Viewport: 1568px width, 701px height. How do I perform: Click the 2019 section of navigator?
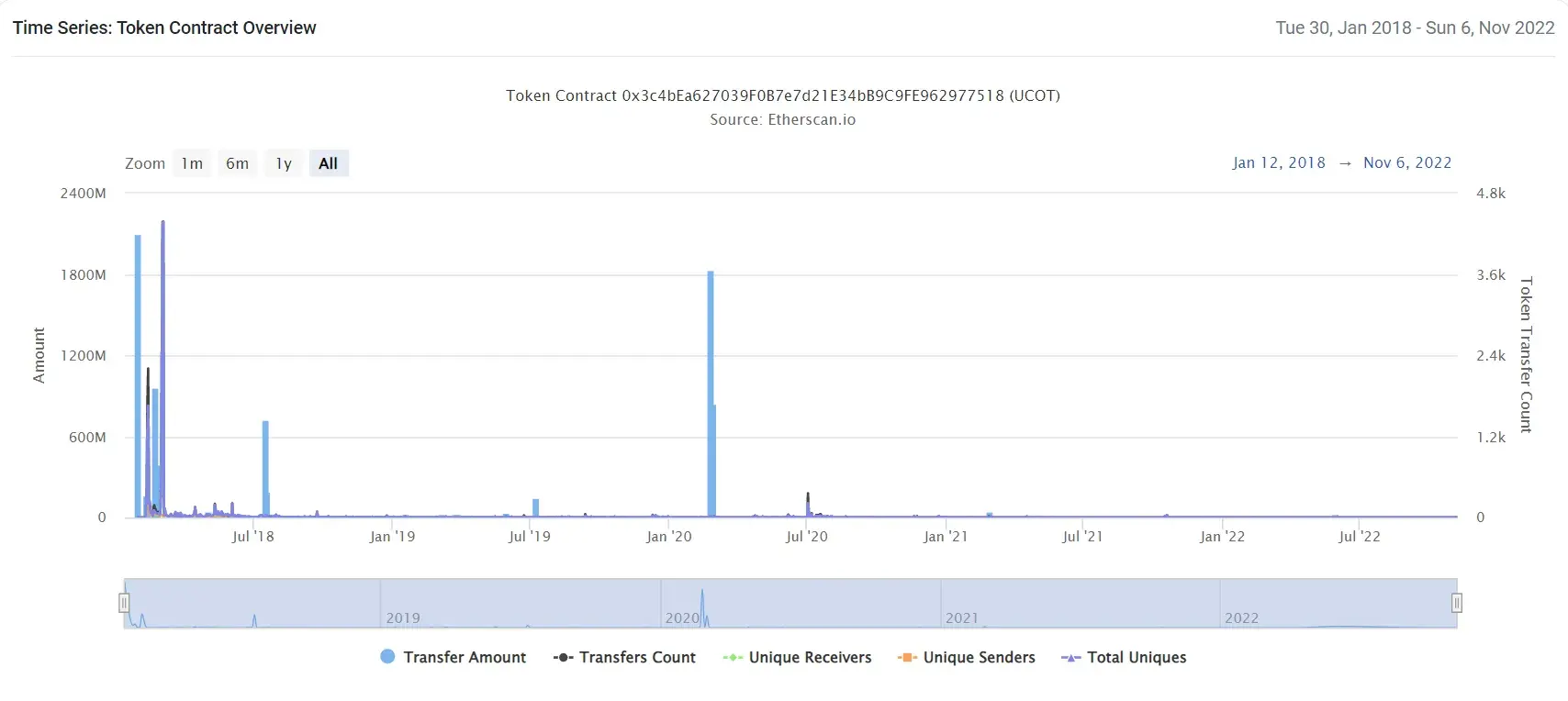(x=520, y=603)
